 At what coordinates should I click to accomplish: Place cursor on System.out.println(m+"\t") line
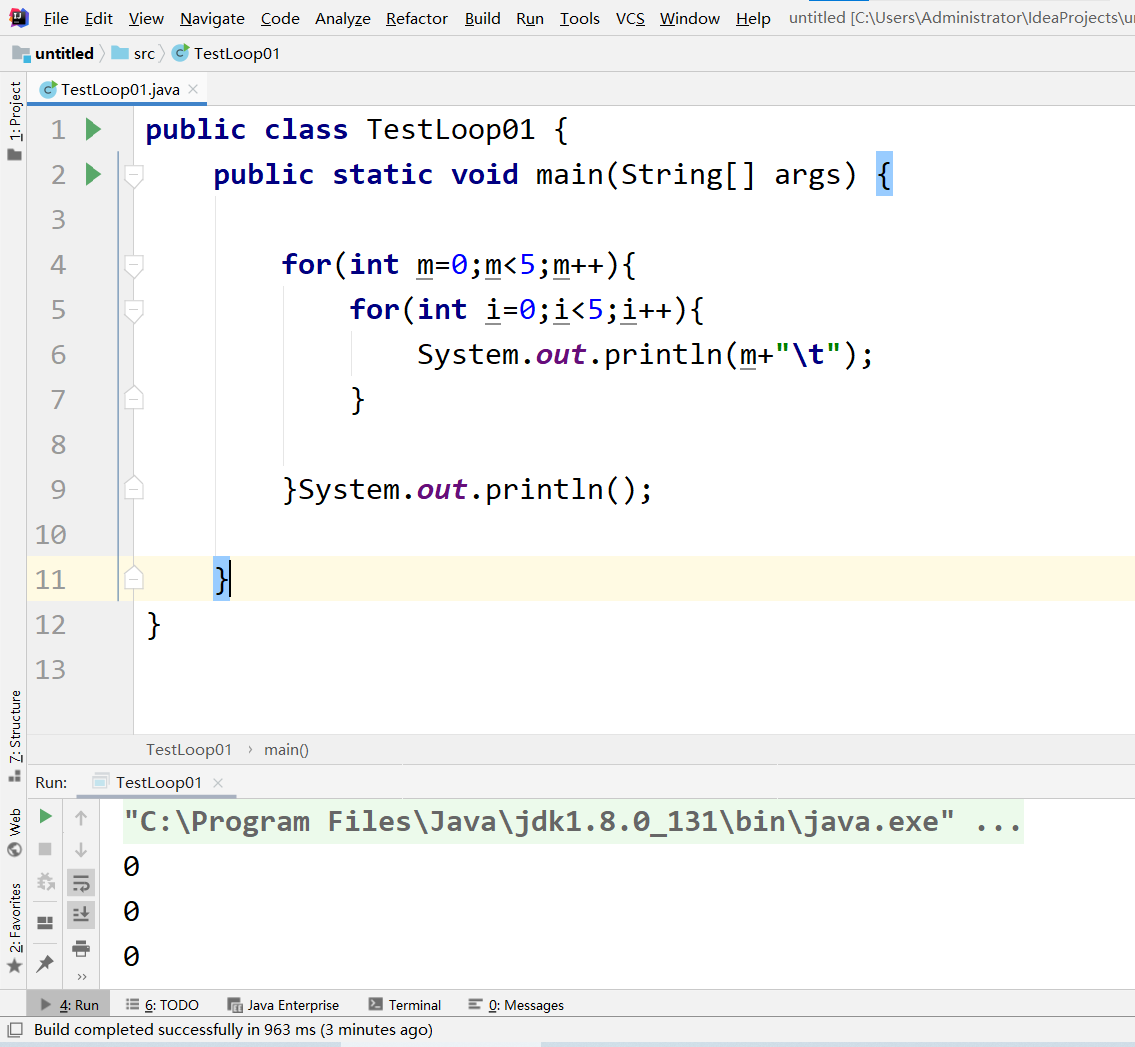click(x=645, y=354)
